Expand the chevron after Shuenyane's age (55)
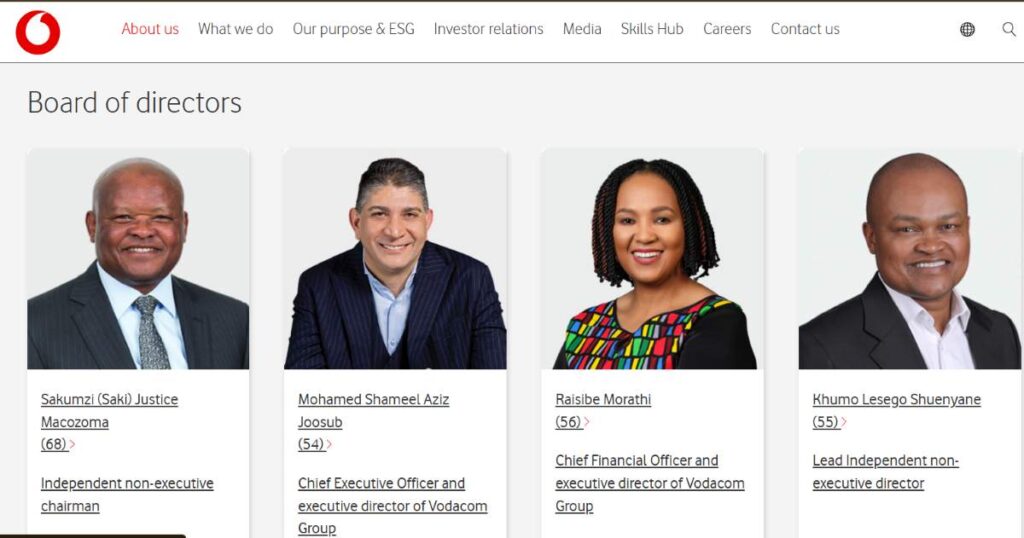 [844, 422]
